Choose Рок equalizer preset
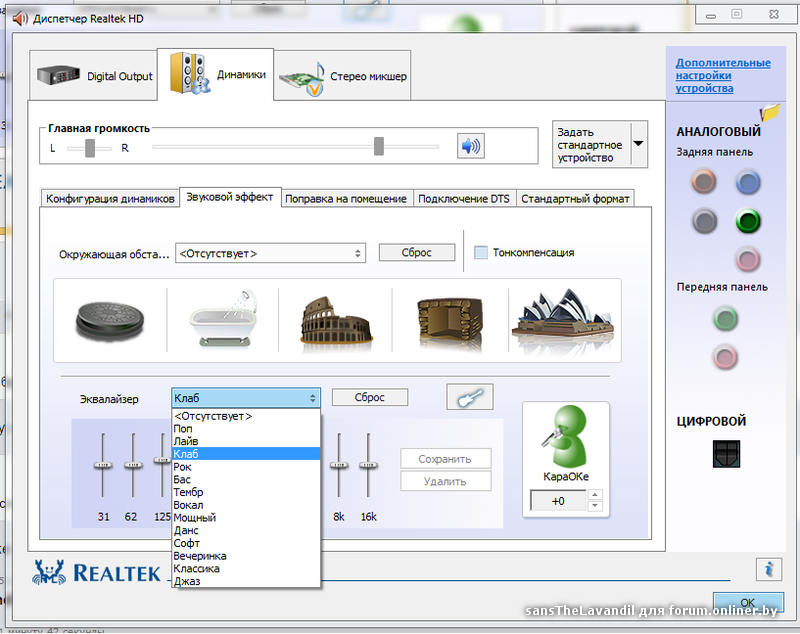Image resolution: width=800 pixels, height=634 pixels. (246, 467)
